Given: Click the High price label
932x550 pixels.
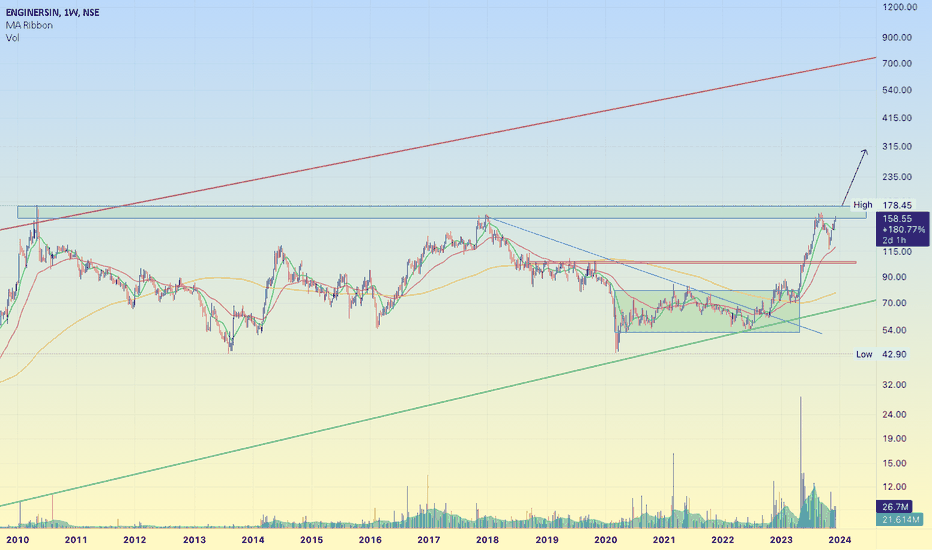Looking at the screenshot, I should 862,205.
